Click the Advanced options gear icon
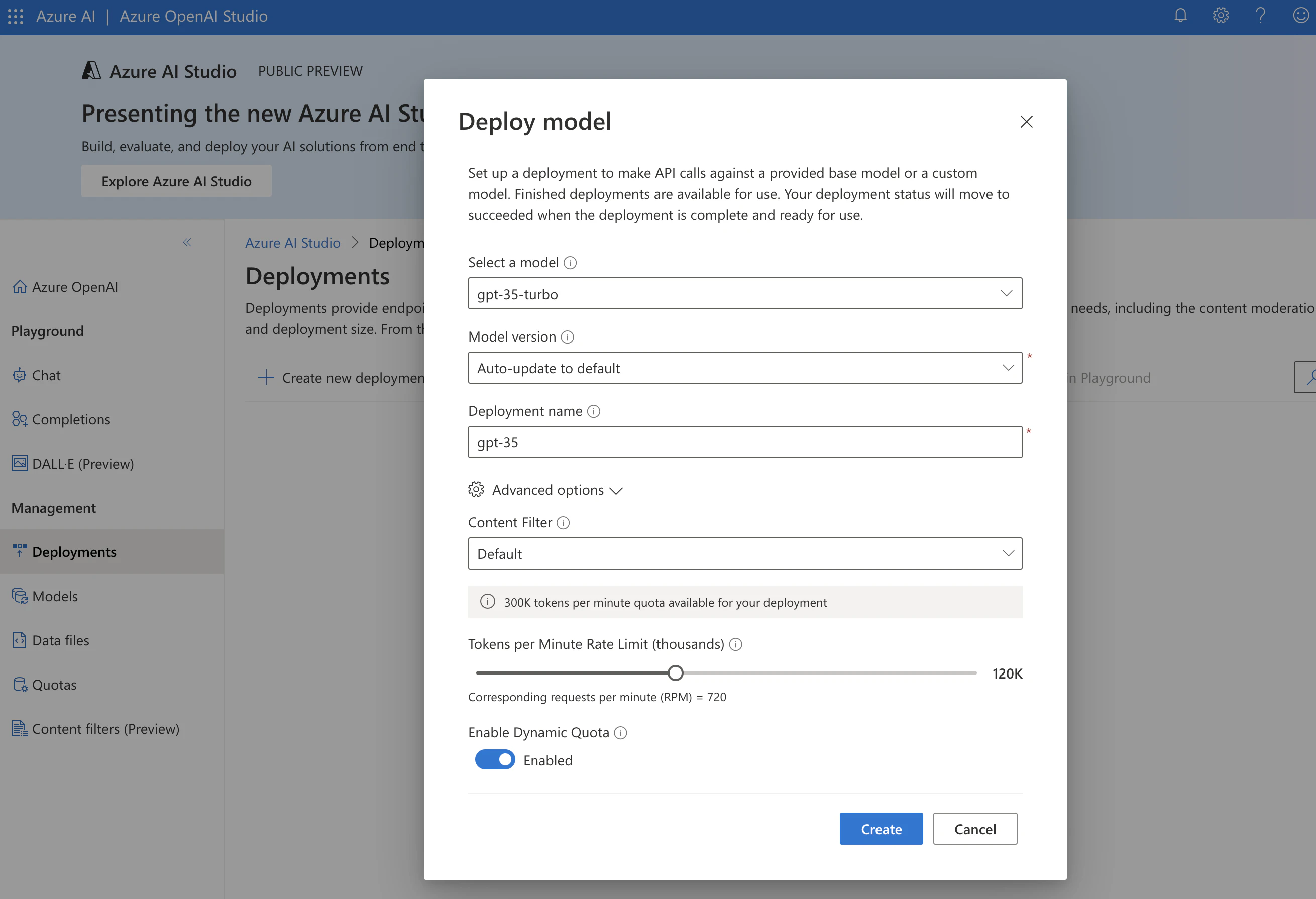 [x=476, y=490]
